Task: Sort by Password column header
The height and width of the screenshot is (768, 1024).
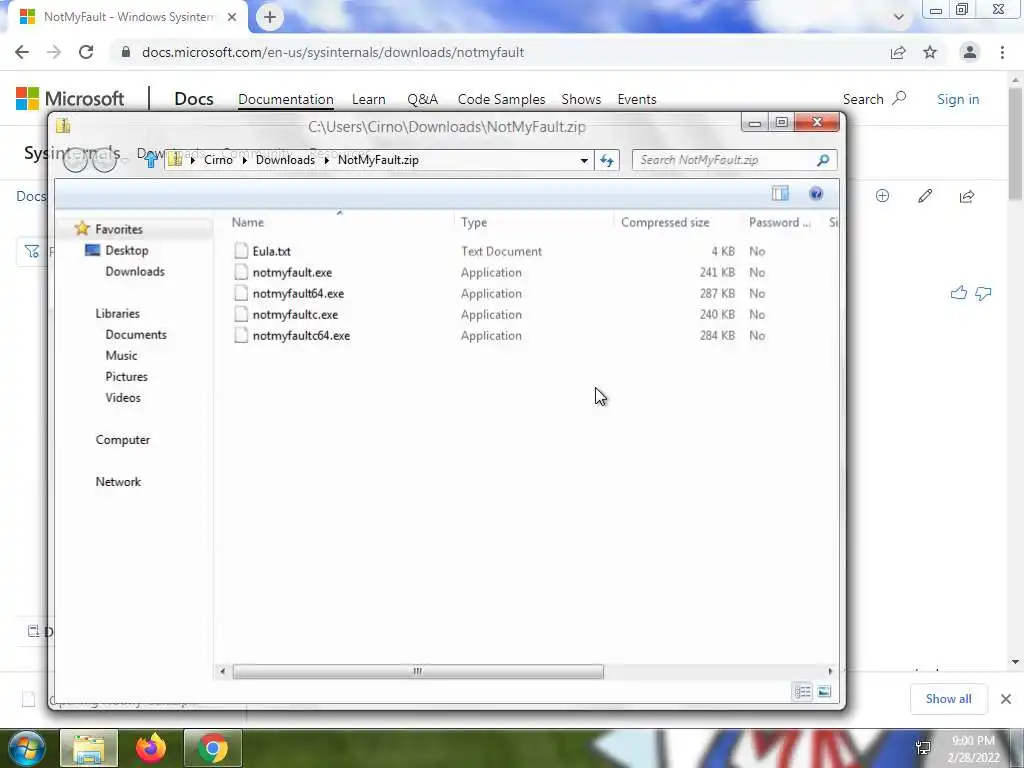Action: pos(779,223)
